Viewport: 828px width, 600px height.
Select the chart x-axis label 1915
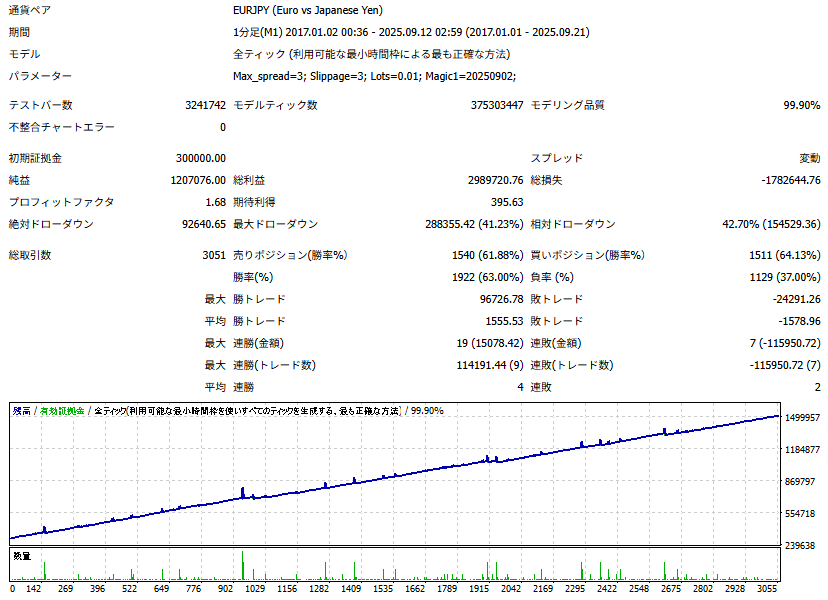click(x=479, y=588)
